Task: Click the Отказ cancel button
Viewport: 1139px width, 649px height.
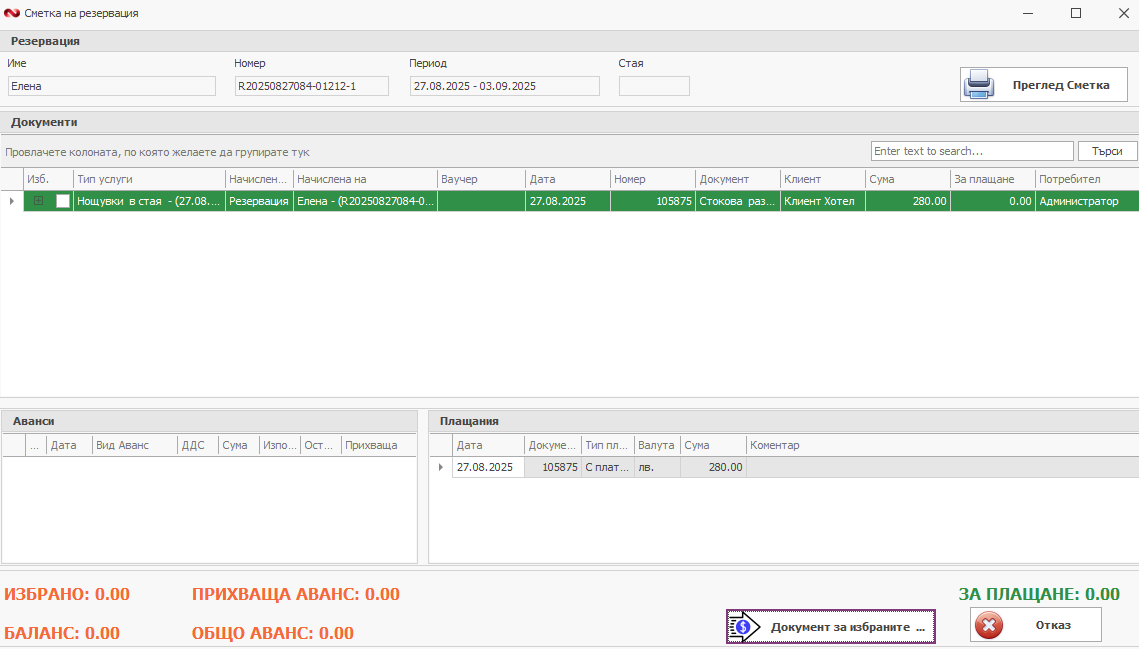Action: [x=1035, y=625]
